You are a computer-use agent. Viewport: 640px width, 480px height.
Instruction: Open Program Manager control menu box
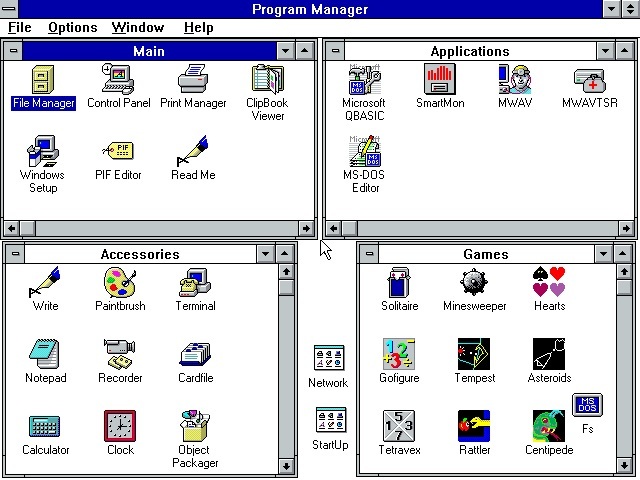[x=9, y=9]
